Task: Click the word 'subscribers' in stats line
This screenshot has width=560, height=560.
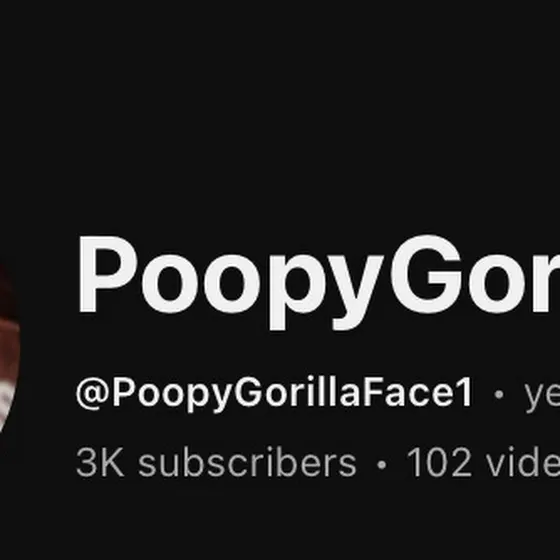Action: tap(247, 462)
